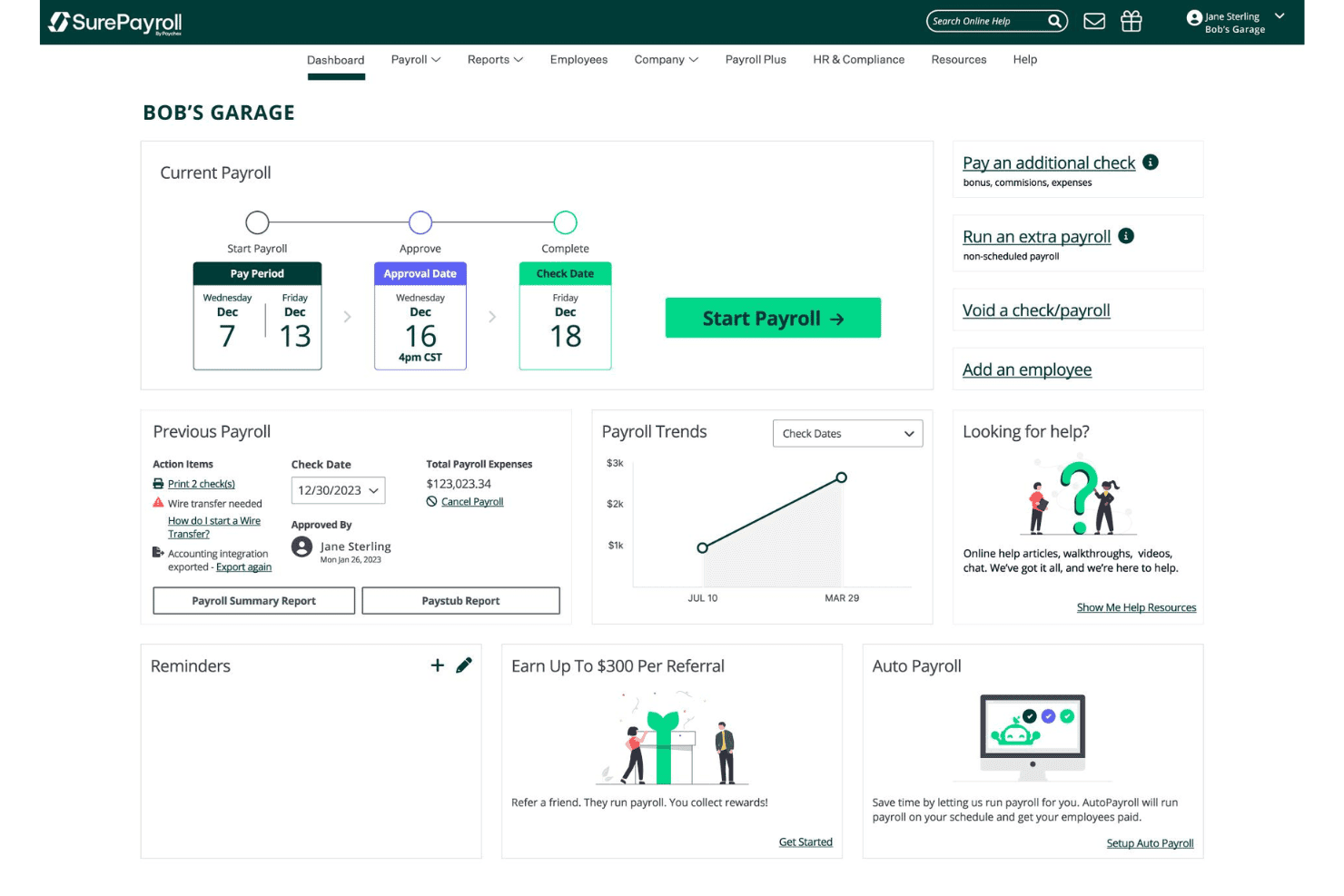Click the search magnifier icon

tap(1054, 21)
